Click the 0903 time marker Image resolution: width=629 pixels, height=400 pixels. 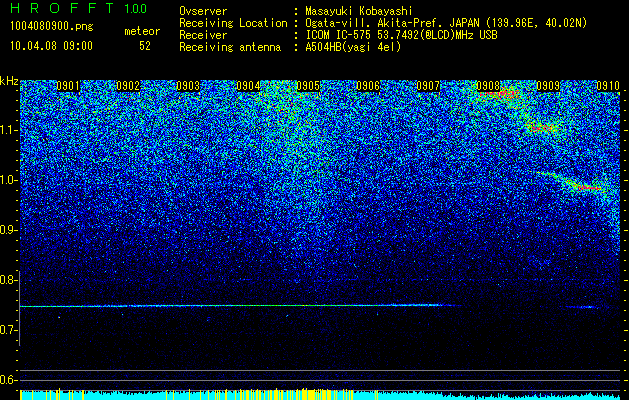(188, 86)
